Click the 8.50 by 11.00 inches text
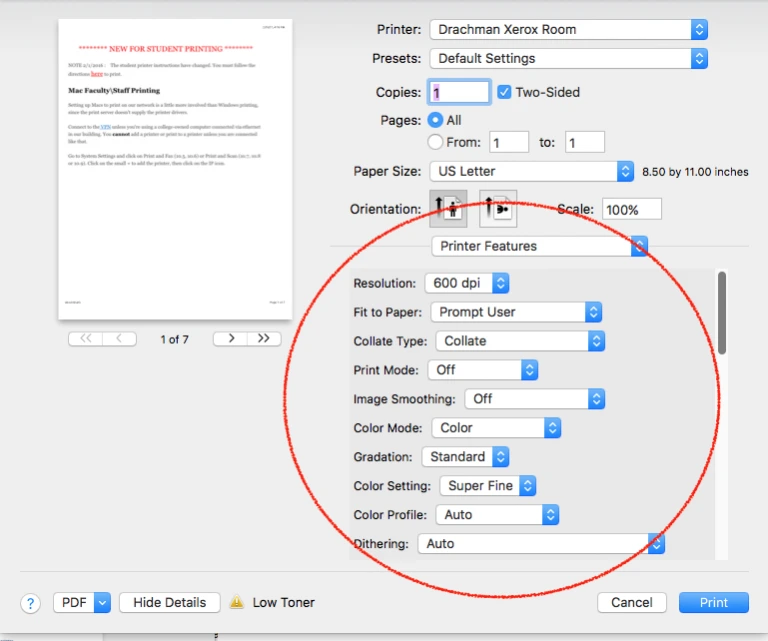Screen dimensions: 768x641 pos(695,172)
